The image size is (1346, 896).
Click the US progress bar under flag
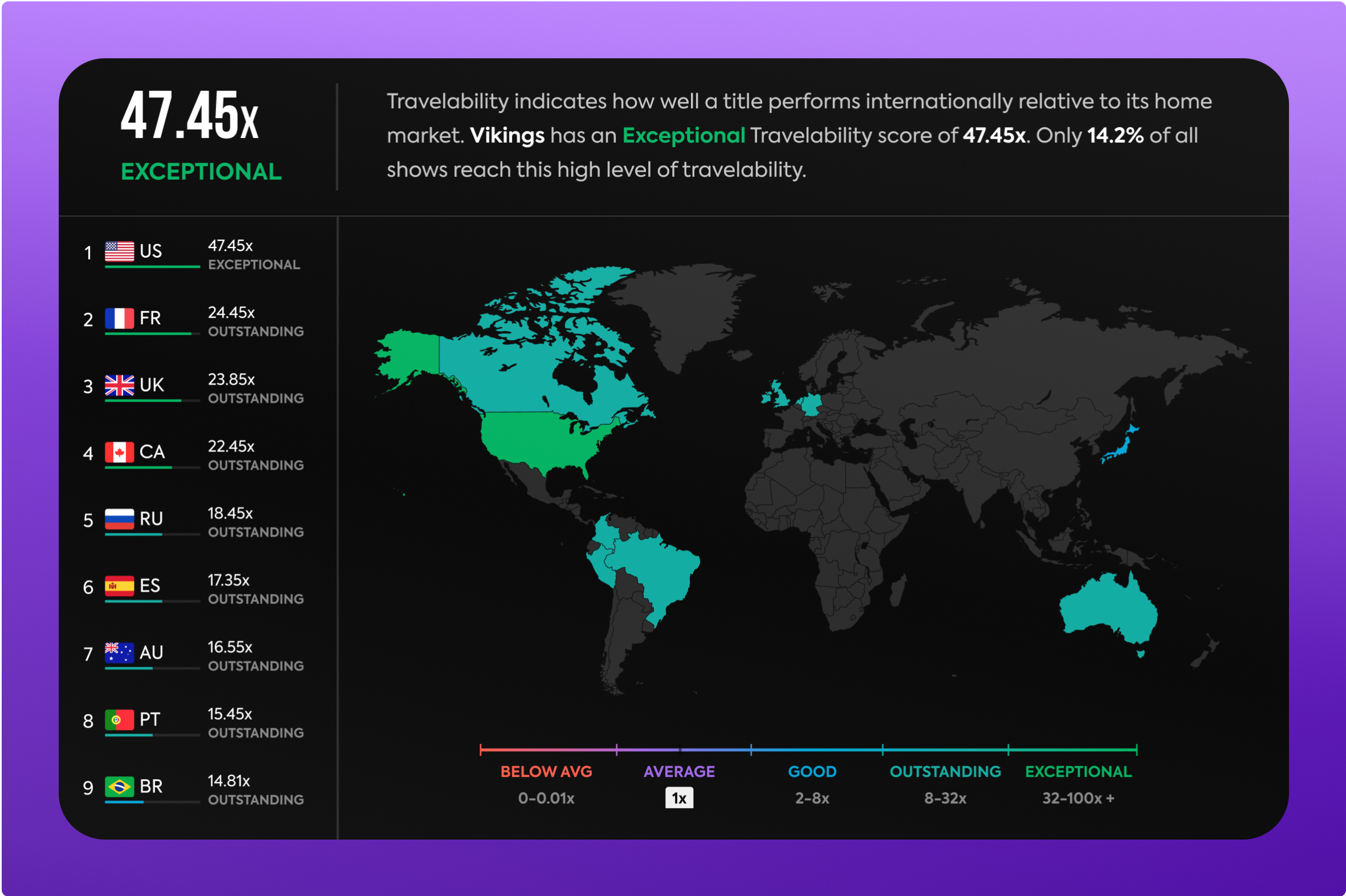click(x=152, y=267)
